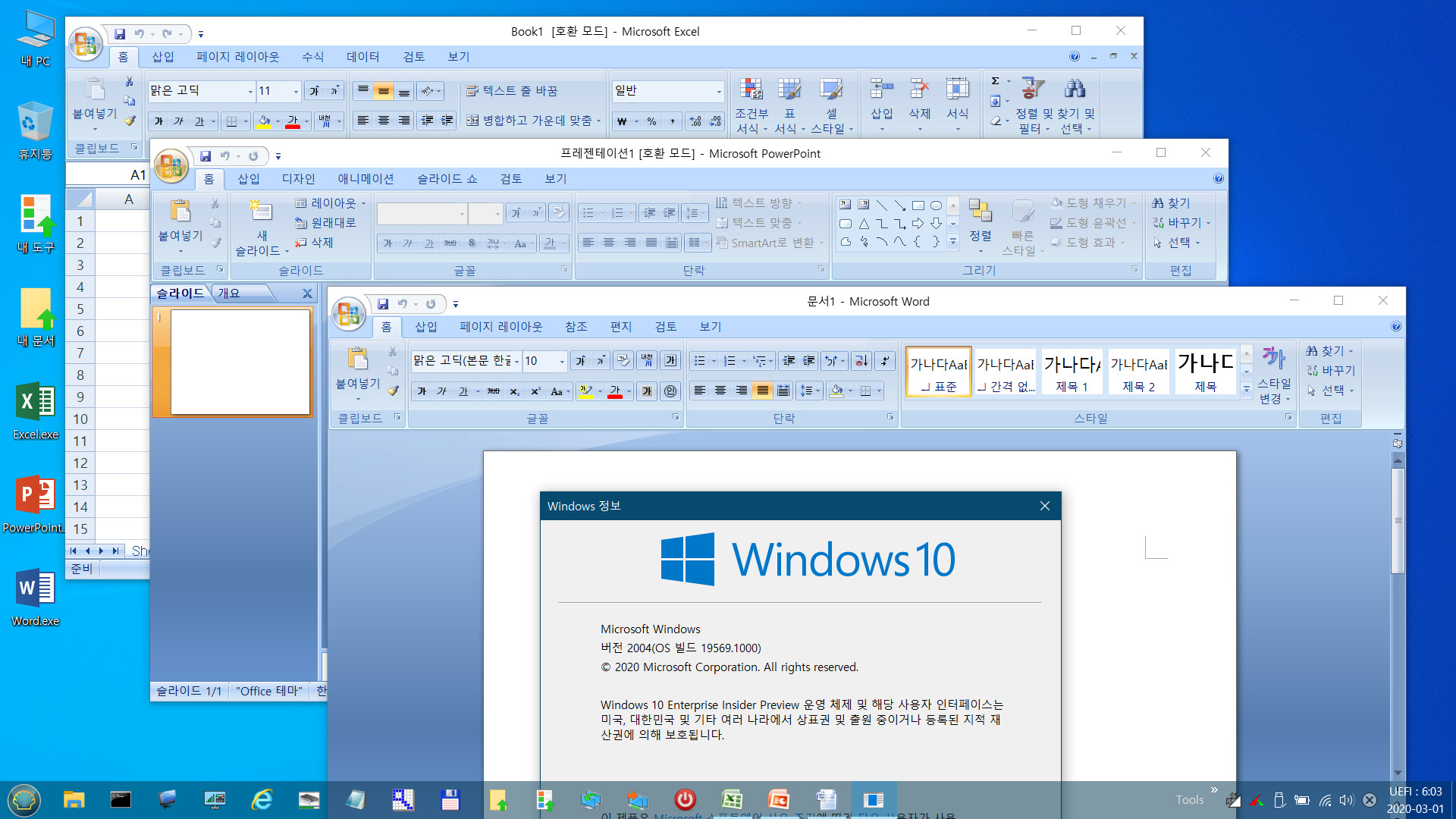This screenshot has height=819, width=1456.
Task: Close the Windows 정보 dialog
Action: 1044,506
